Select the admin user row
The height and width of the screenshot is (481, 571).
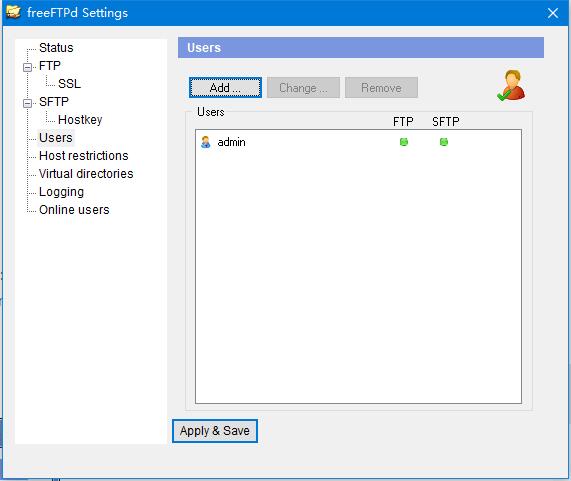pyautogui.click(x=358, y=142)
